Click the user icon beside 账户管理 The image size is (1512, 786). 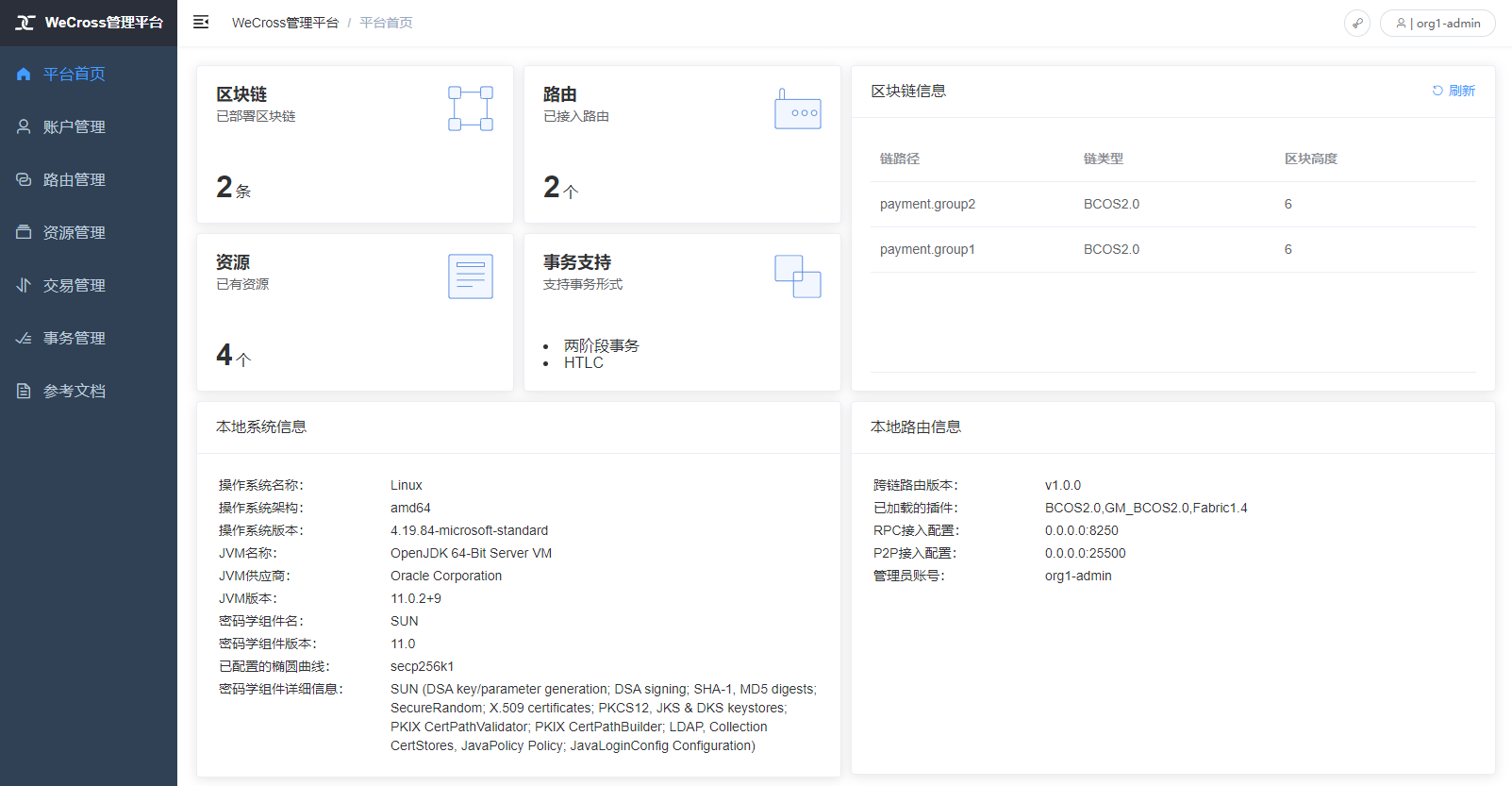(x=24, y=126)
